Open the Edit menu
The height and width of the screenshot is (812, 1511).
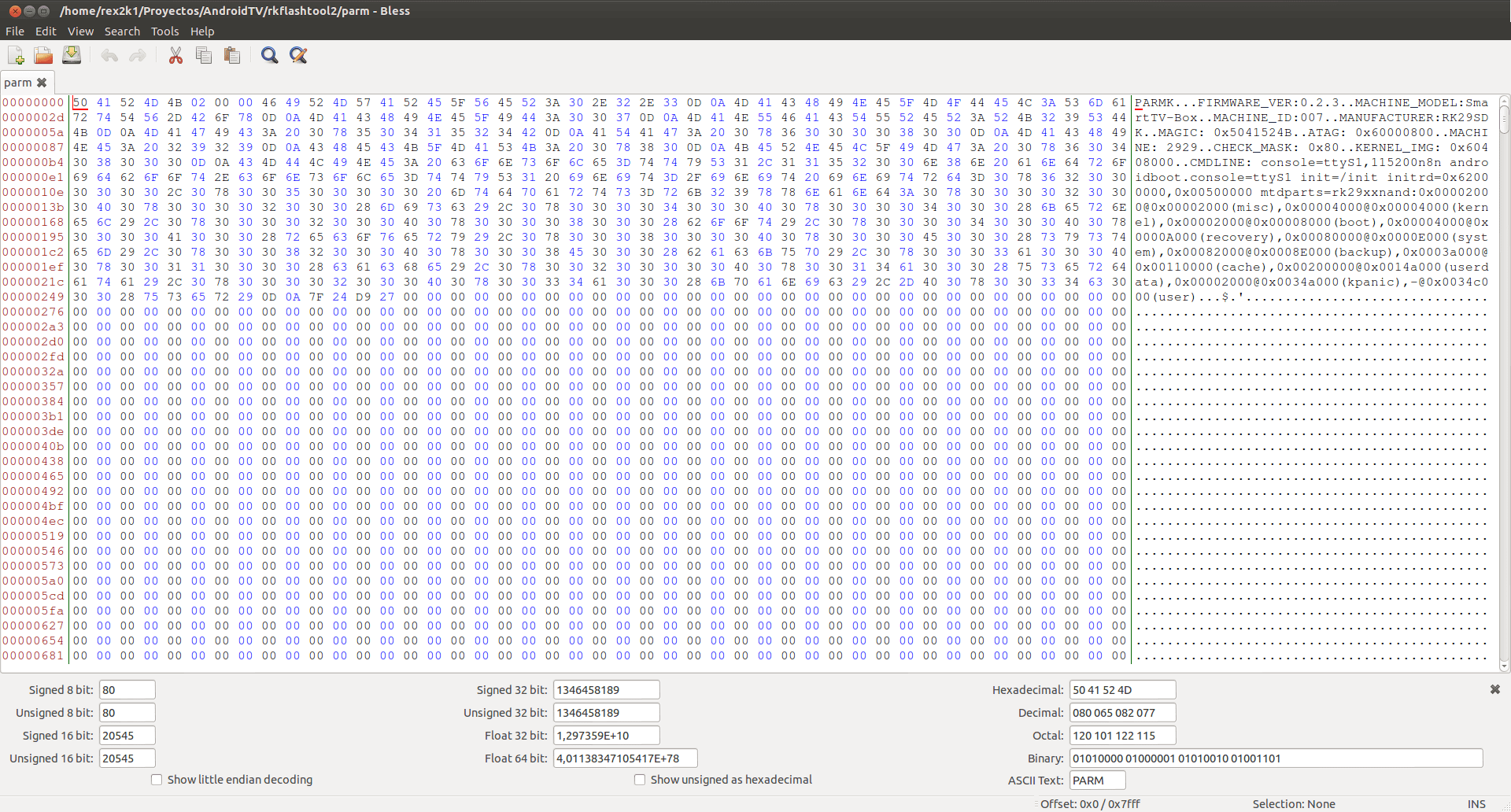[46, 31]
